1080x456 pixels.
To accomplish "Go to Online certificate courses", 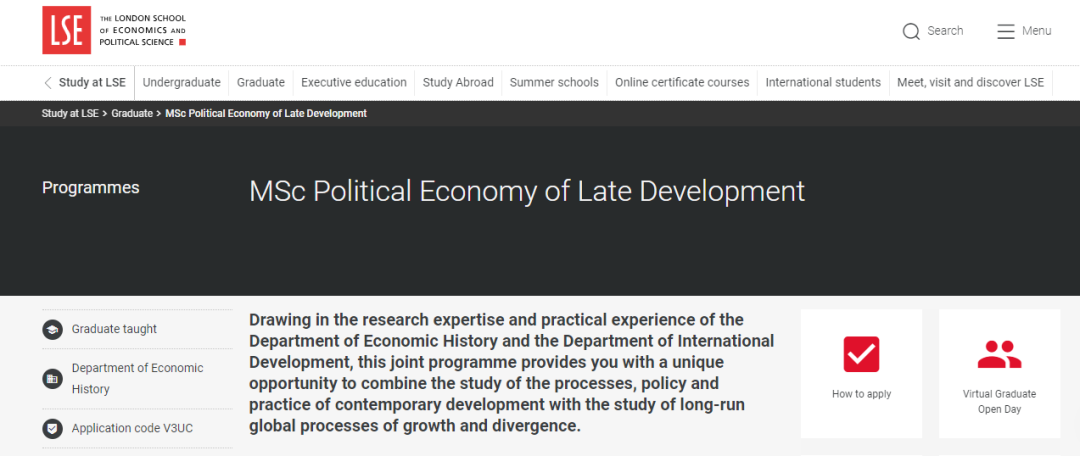I will tap(682, 83).
